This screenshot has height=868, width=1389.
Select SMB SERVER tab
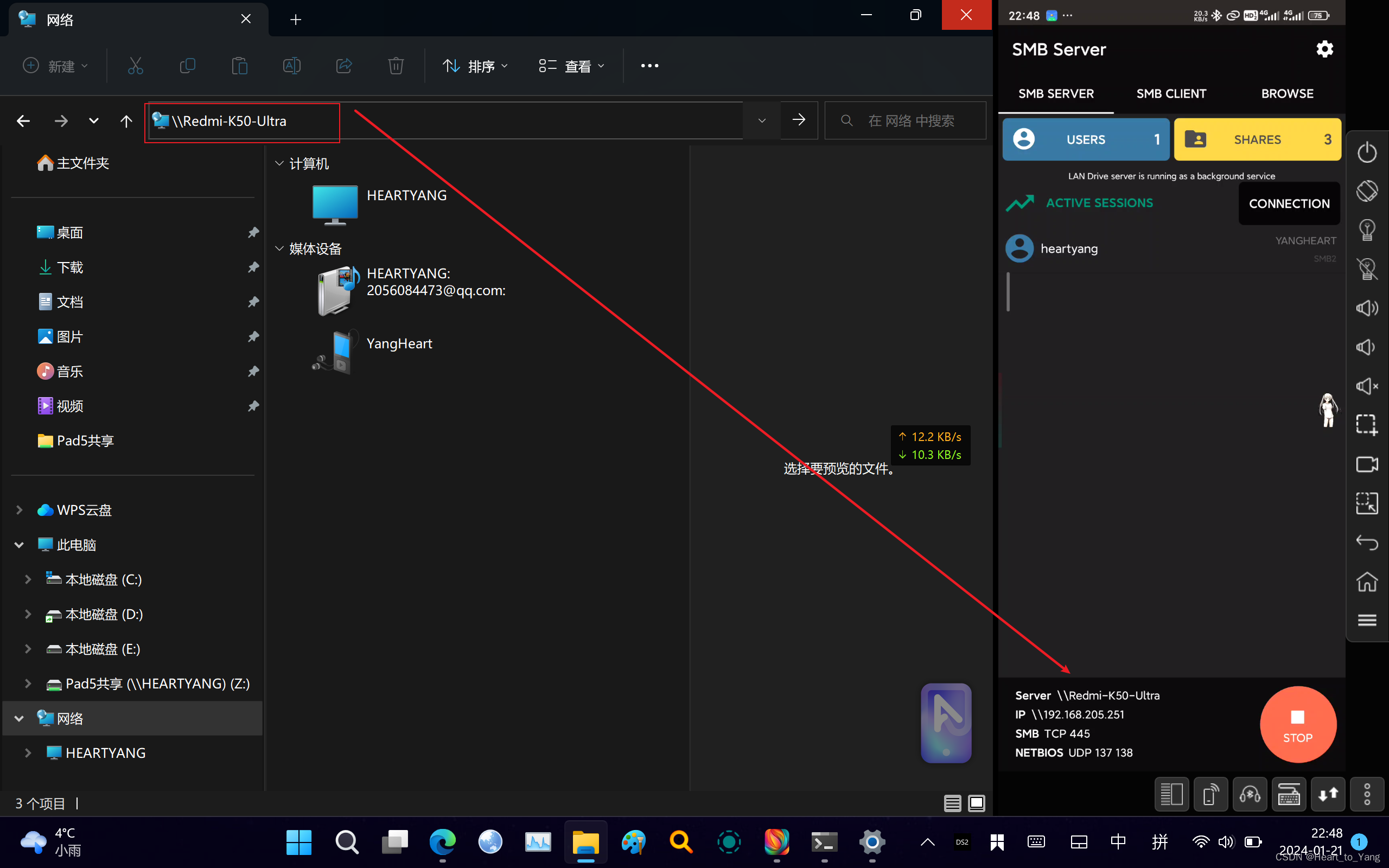point(1055,93)
